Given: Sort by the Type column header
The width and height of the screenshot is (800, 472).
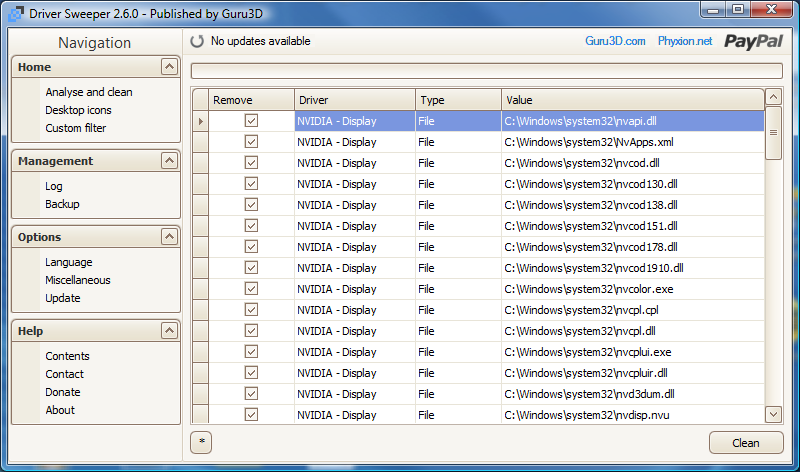Looking at the screenshot, I should [x=459, y=100].
